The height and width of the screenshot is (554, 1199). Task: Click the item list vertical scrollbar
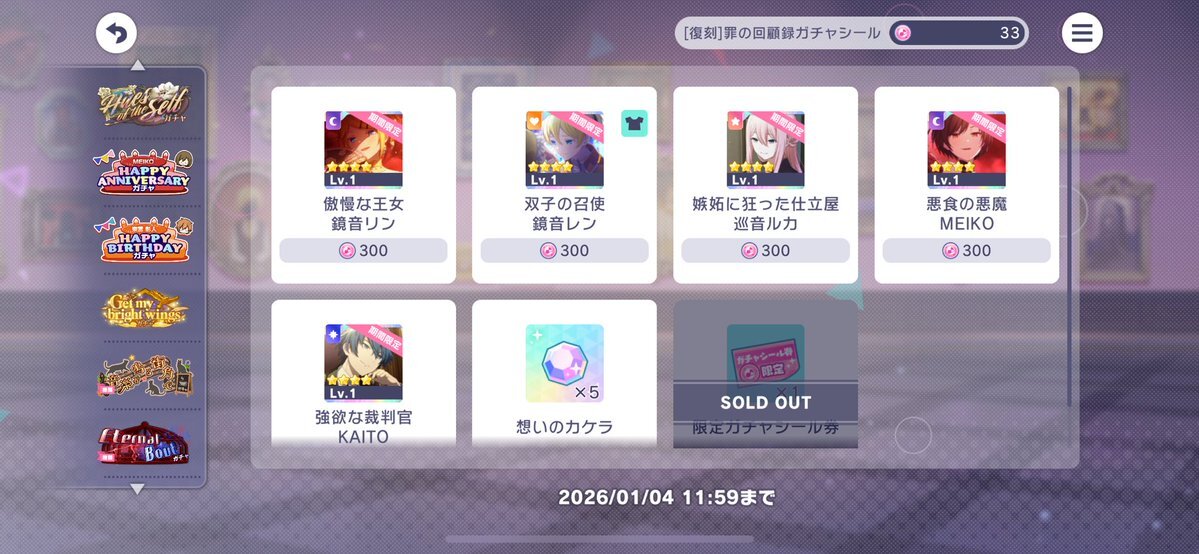pyautogui.click(x=1069, y=246)
